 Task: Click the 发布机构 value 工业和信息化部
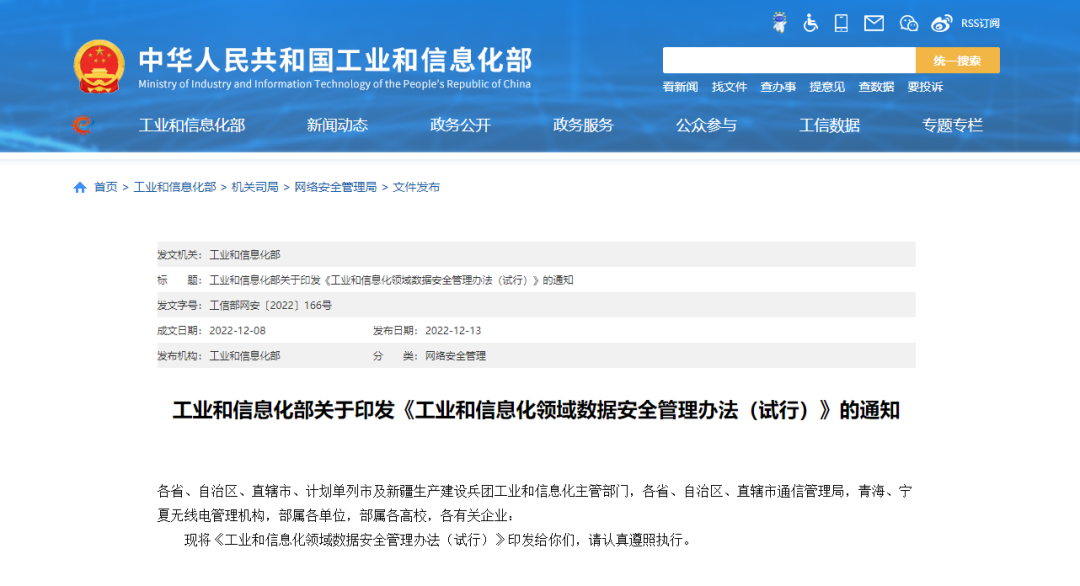tap(245, 356)
